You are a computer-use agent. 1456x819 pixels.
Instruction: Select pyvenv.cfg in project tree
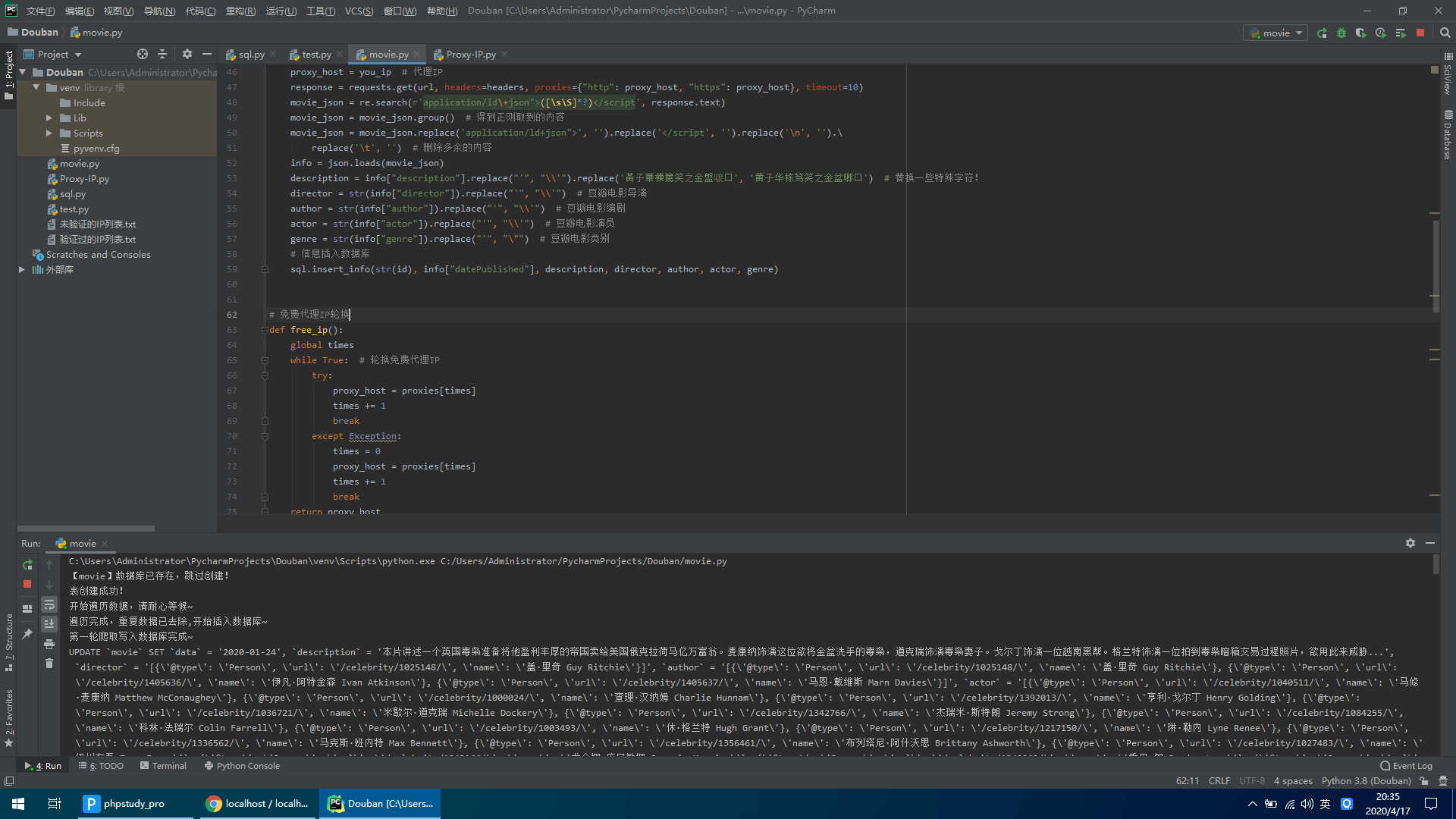[x=96, y=148]
